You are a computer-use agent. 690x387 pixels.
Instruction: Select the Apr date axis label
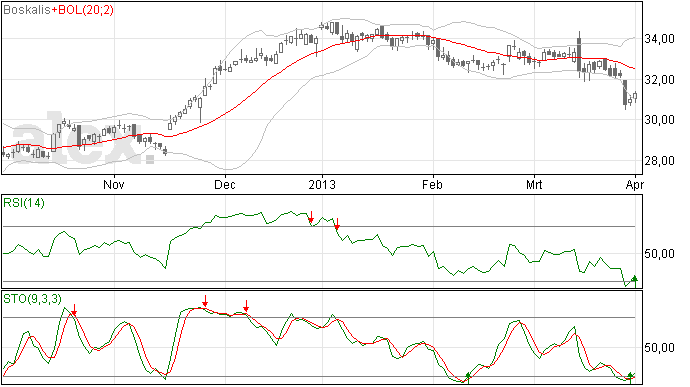pos(635,184)
